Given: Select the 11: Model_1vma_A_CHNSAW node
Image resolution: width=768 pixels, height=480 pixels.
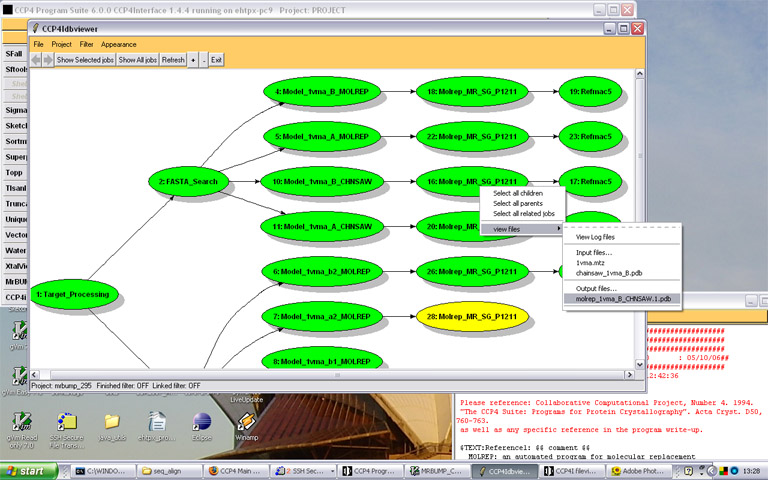Looking at the screenshot, I should click(x=322, y=227).
